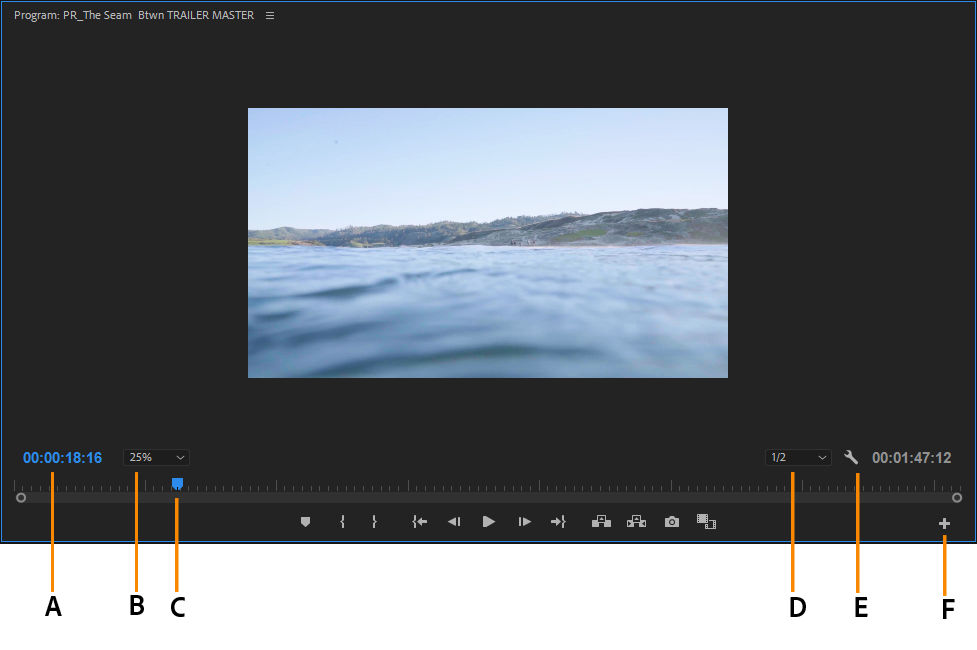Click the Extract icon
Screen dimensions: 977x650
pos(636,521)
